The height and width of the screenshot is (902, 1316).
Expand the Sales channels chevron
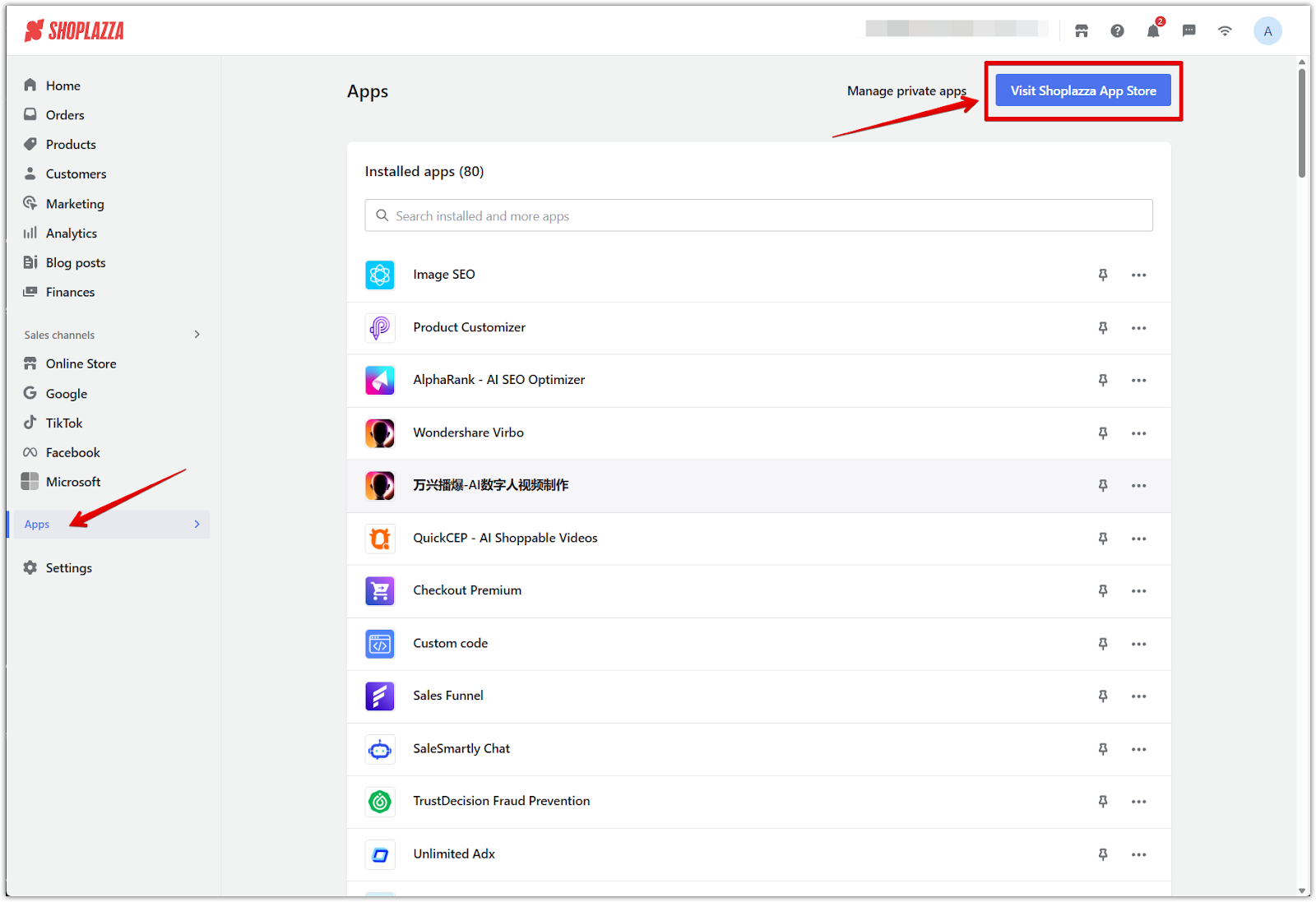pyautogui.click(x=197, y=334)
